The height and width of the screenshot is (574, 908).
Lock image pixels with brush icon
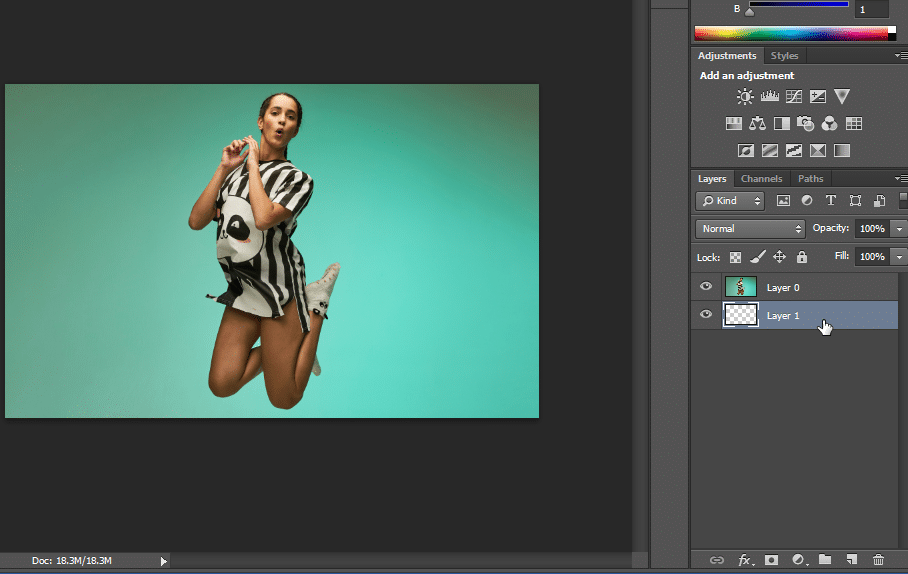[x=757, y=257]
